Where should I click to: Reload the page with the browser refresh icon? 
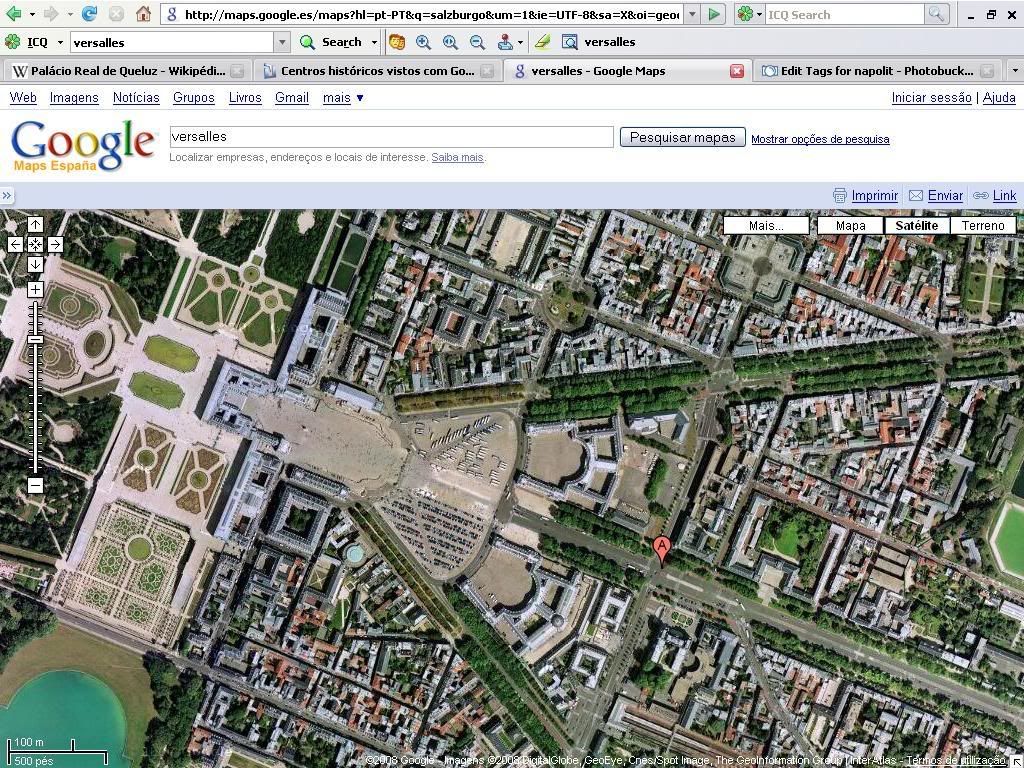pos(89,14)
